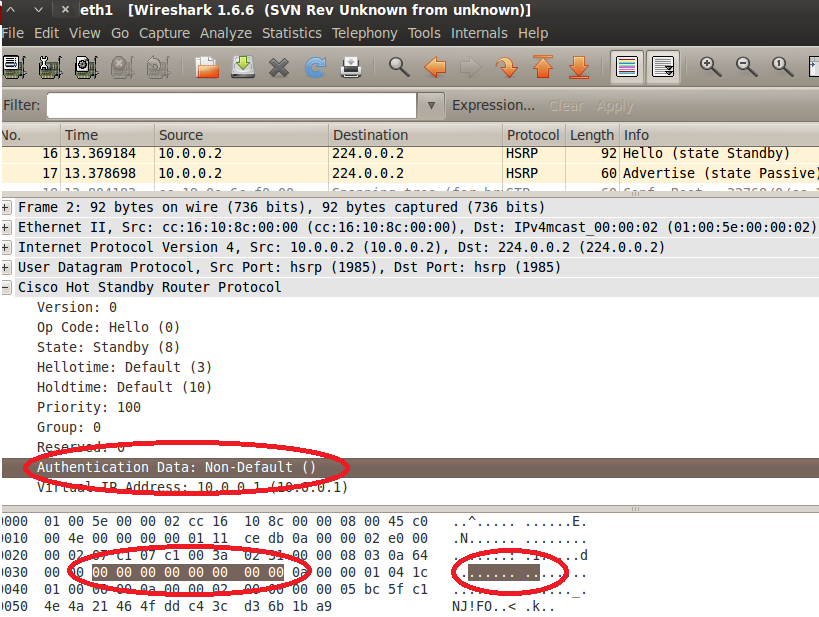Open the Go menu
Viewport: 819px width, 617px height.
coord(120,33)
